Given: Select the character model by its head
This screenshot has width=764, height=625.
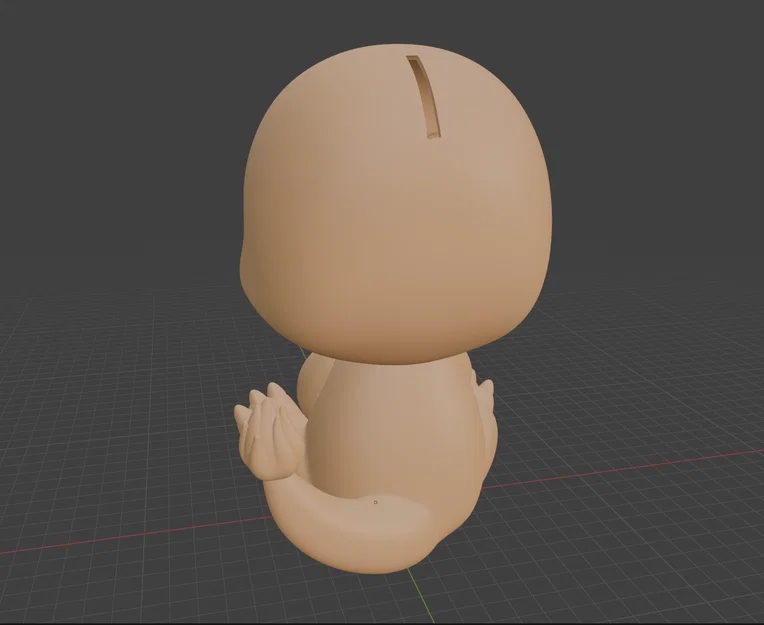Looking at the screenshot, I should (396, 205).
